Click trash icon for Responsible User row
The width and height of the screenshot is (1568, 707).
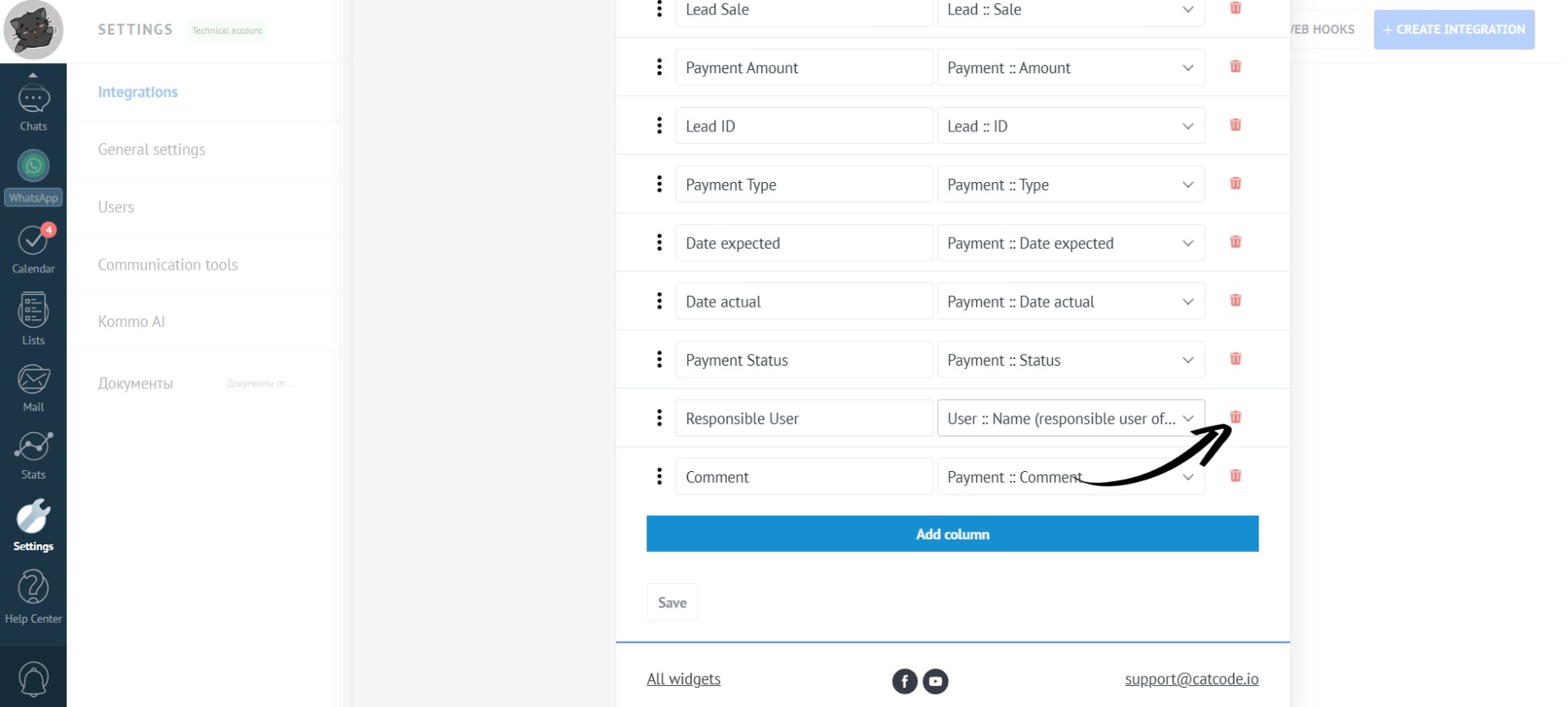(1235, 418)
